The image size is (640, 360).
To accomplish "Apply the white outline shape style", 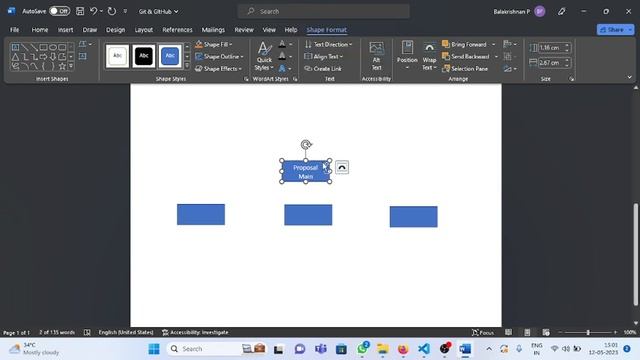I will [x=118, y=56].
